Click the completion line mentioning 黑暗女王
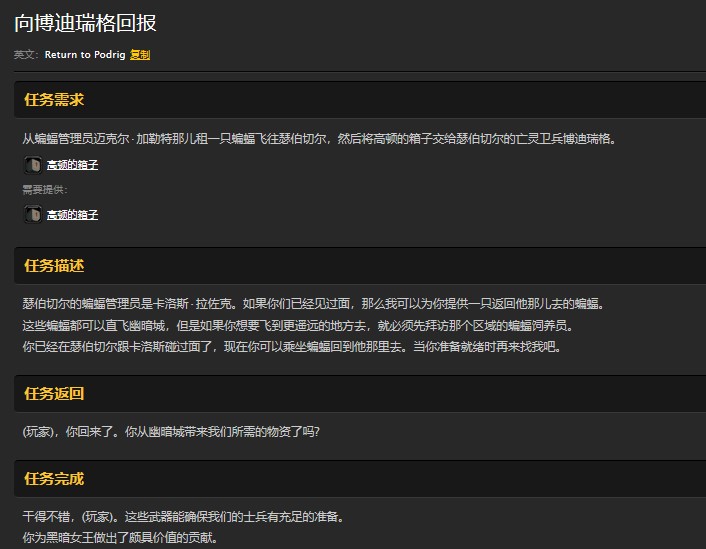706x549 pixels. coord(119,539)
